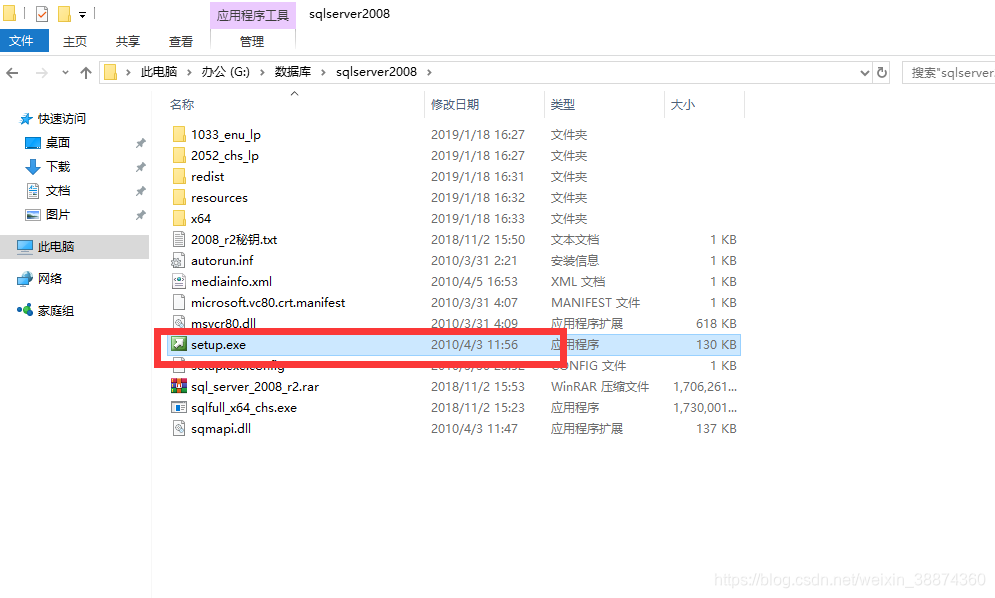This screenshot has height=598, width=995.
Task: Switch to the 共享 ribbon tab
Action: (128, 41)
